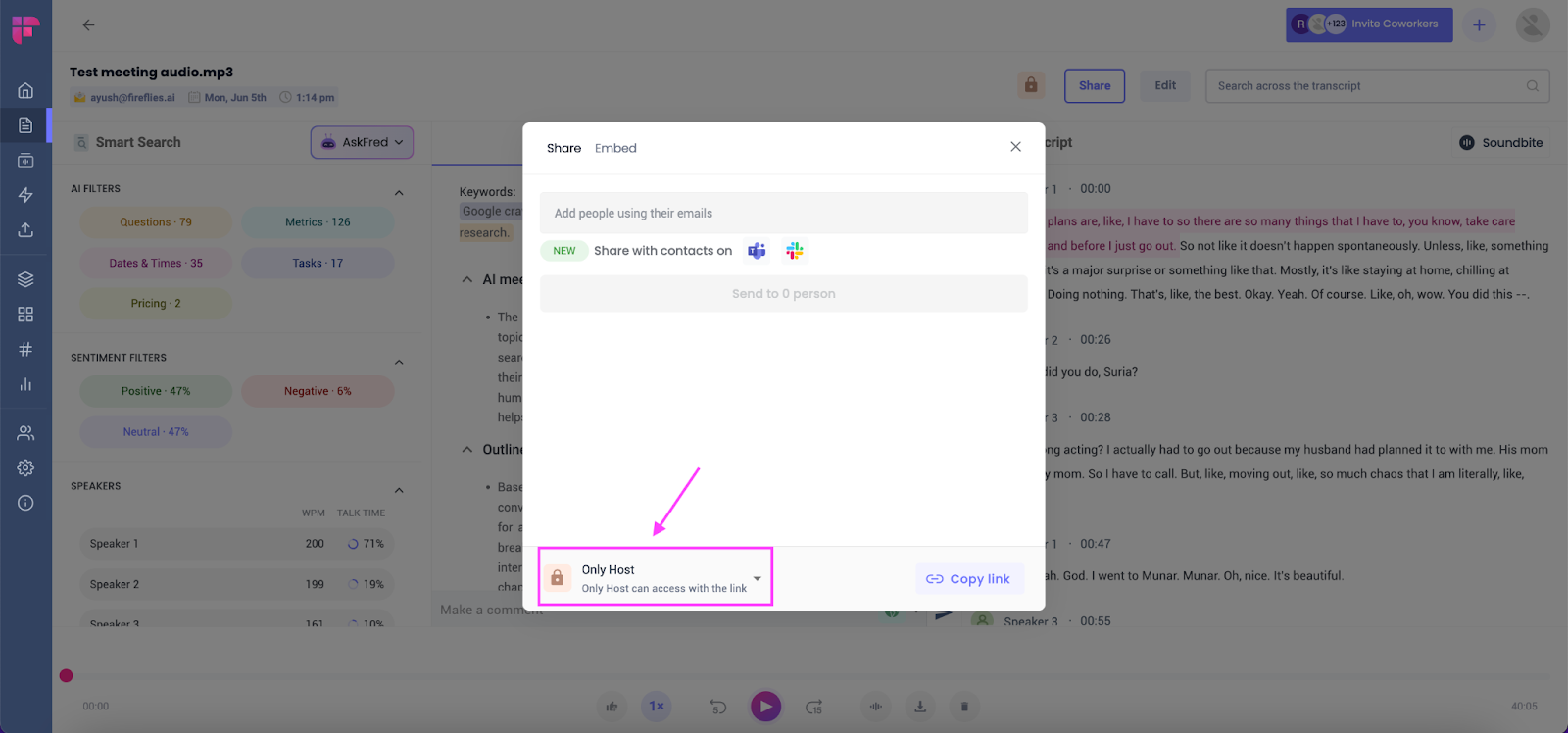1568x733 pixels.
Task: Toggle the Dates & Times 35 filter
Action: 156,263
